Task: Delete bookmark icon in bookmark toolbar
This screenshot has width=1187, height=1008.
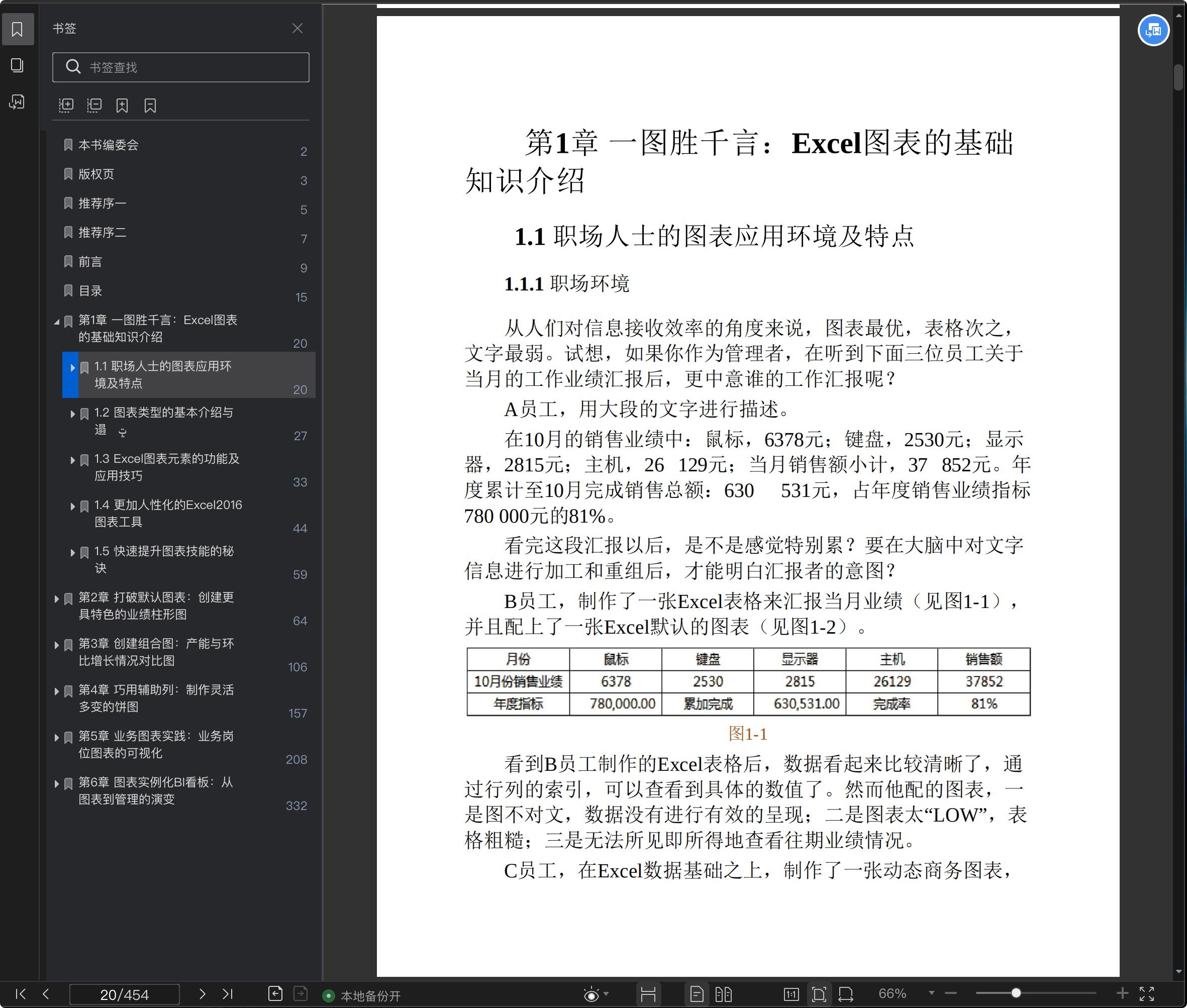Action: point(150,105)
